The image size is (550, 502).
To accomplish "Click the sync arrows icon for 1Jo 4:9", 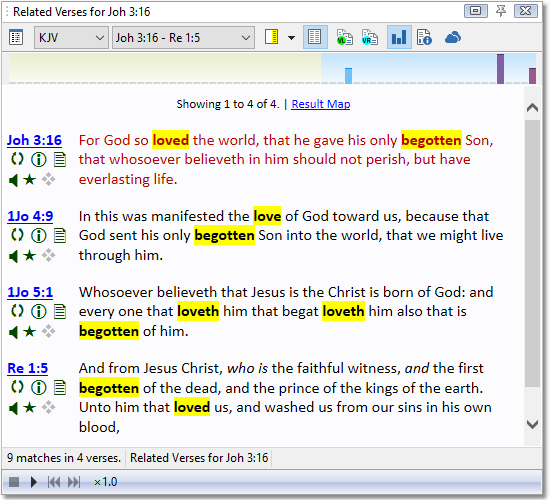I will coord(17,235).
